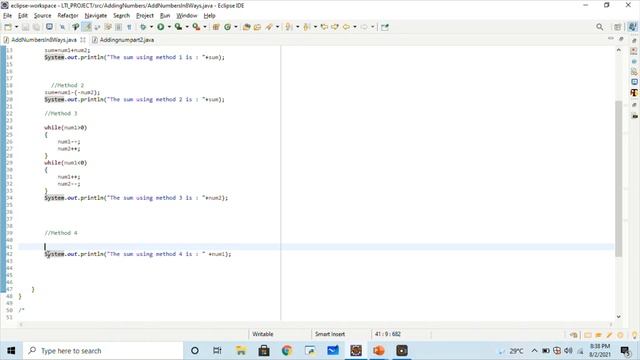The height and width of the screenshot is (360, 640).
Task: Click Open Perspective icon
Action: pos(618,27)
